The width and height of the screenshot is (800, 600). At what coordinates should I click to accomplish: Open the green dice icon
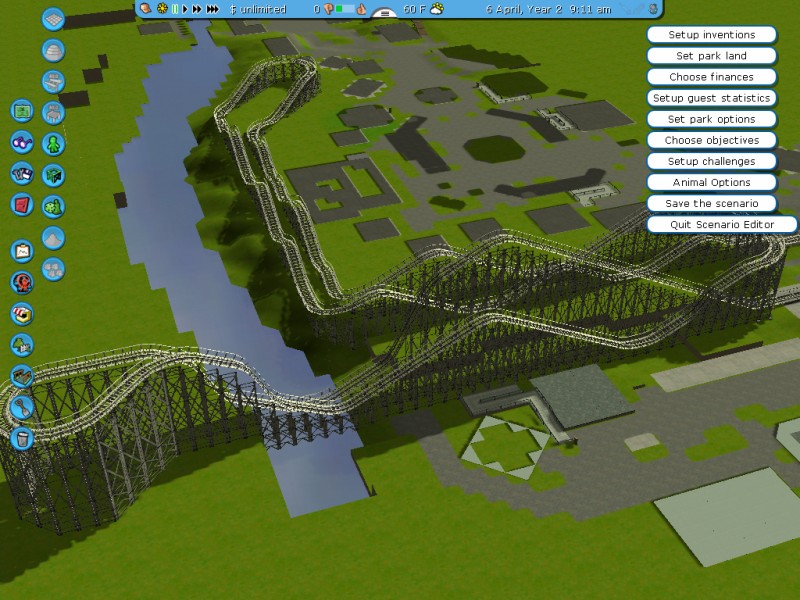click(x=53, y=207)
